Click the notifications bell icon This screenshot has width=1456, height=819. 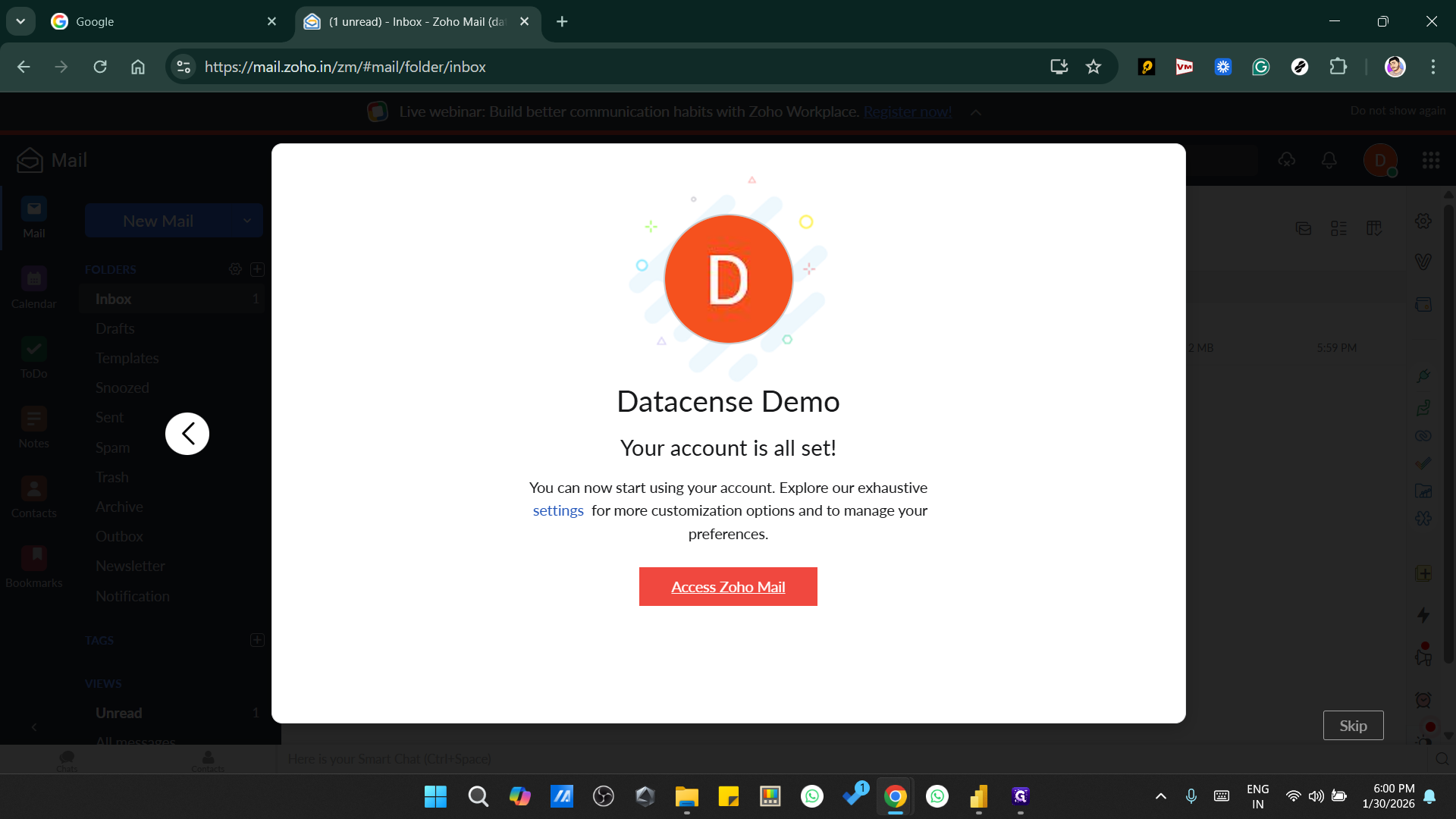(1329, 160)
